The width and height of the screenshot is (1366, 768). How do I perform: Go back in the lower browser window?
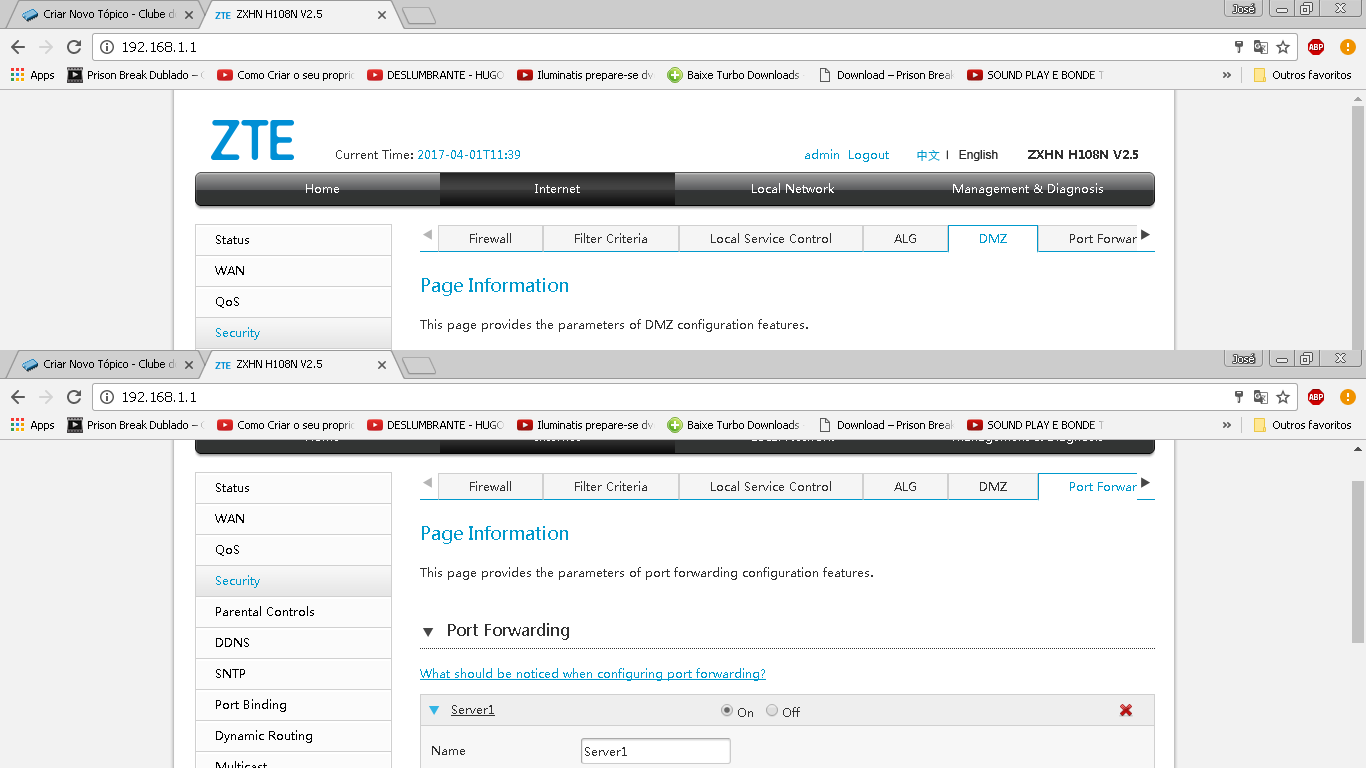click(x=18, y=397)
